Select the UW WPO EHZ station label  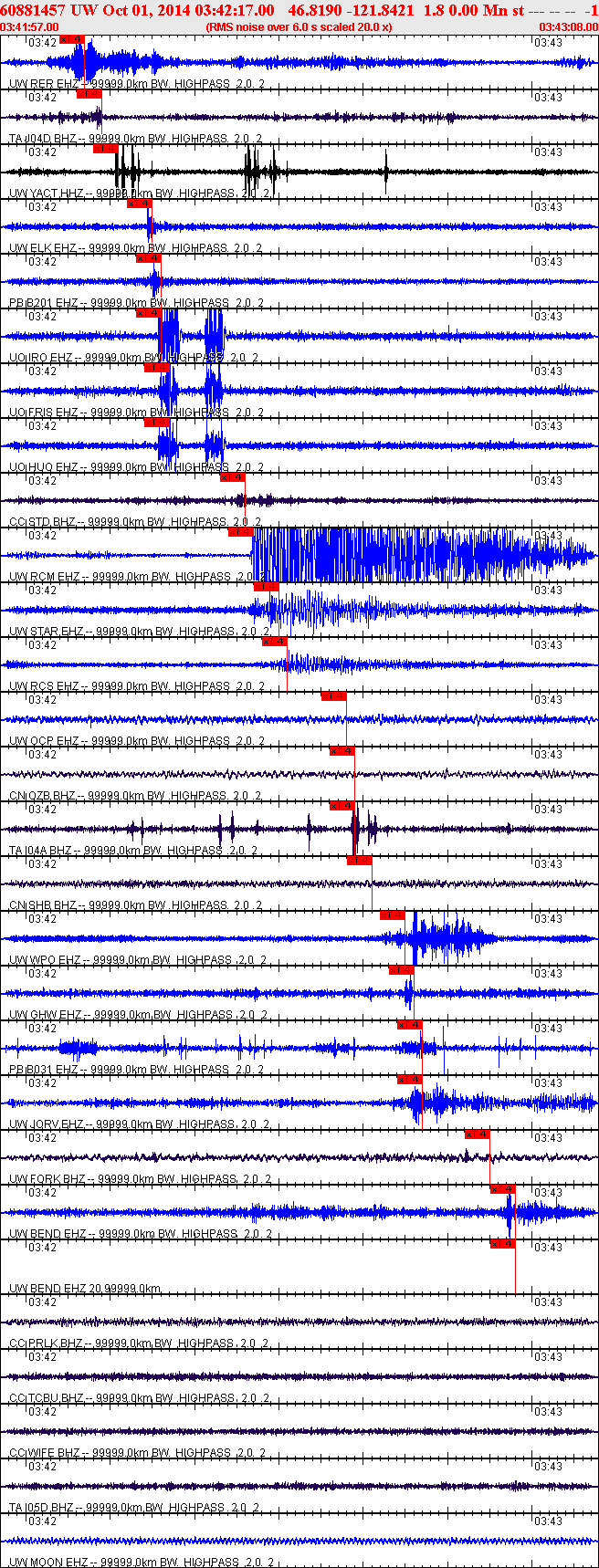(138, 959)
